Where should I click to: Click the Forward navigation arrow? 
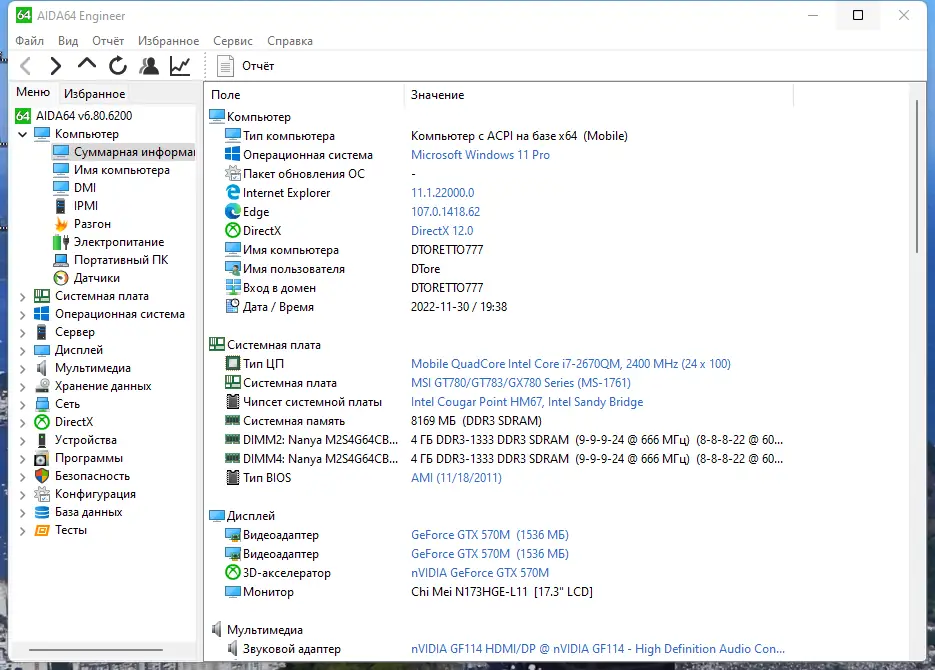click(x=55, y=65)
